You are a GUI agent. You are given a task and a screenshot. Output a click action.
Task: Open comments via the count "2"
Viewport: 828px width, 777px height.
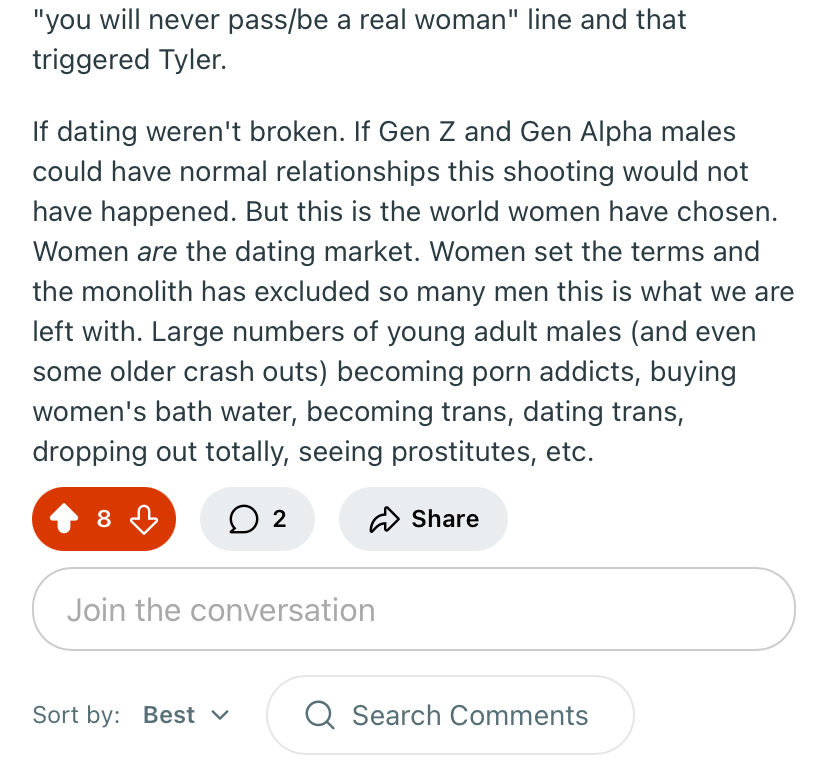click(x=279, y=519)
